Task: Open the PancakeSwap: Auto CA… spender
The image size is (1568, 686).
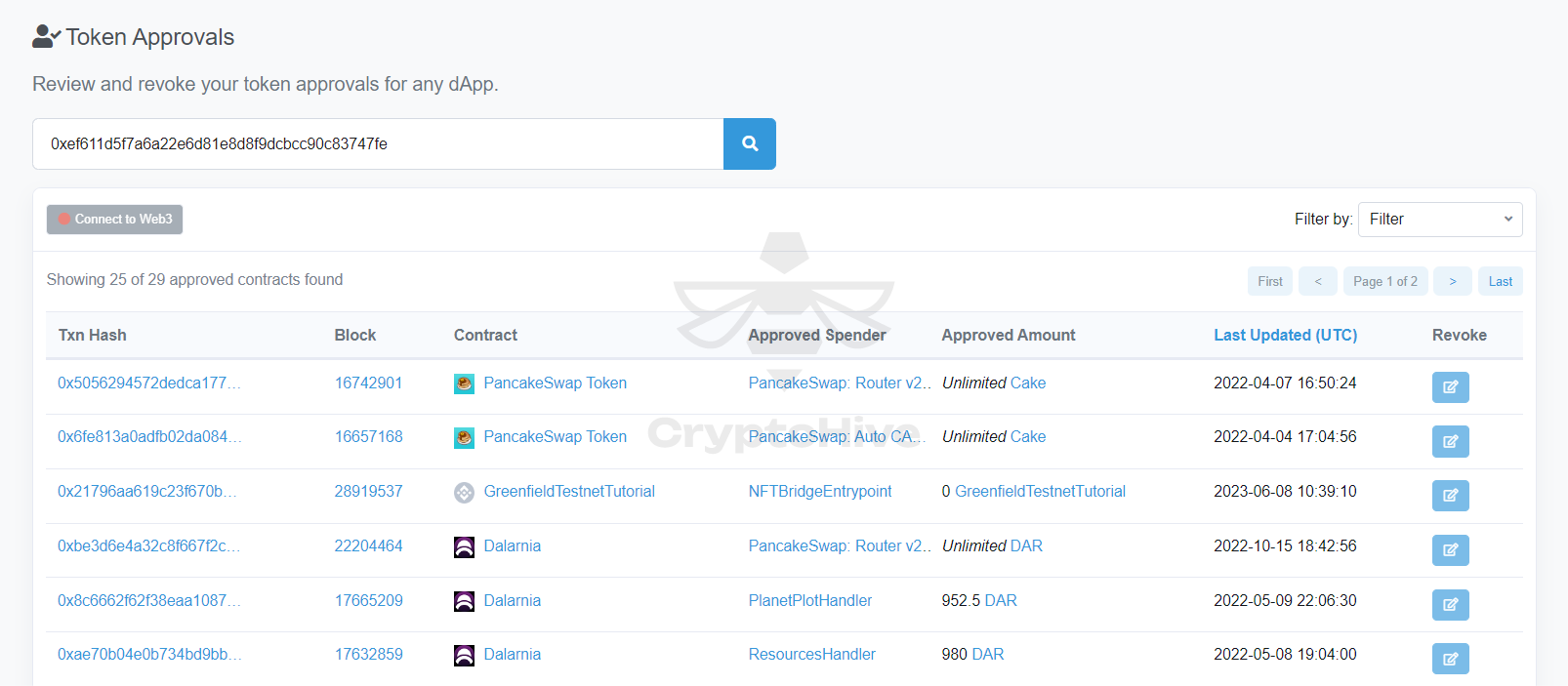Action: click(837, 436)
